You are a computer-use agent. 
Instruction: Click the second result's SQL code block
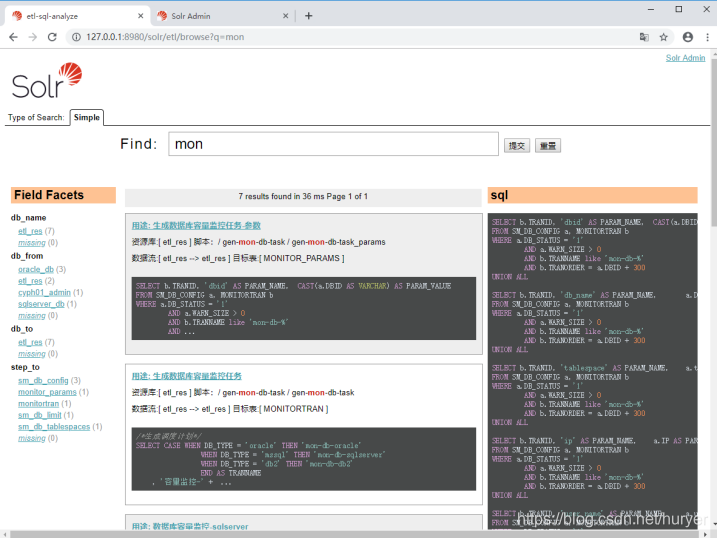tap(304, 459)
